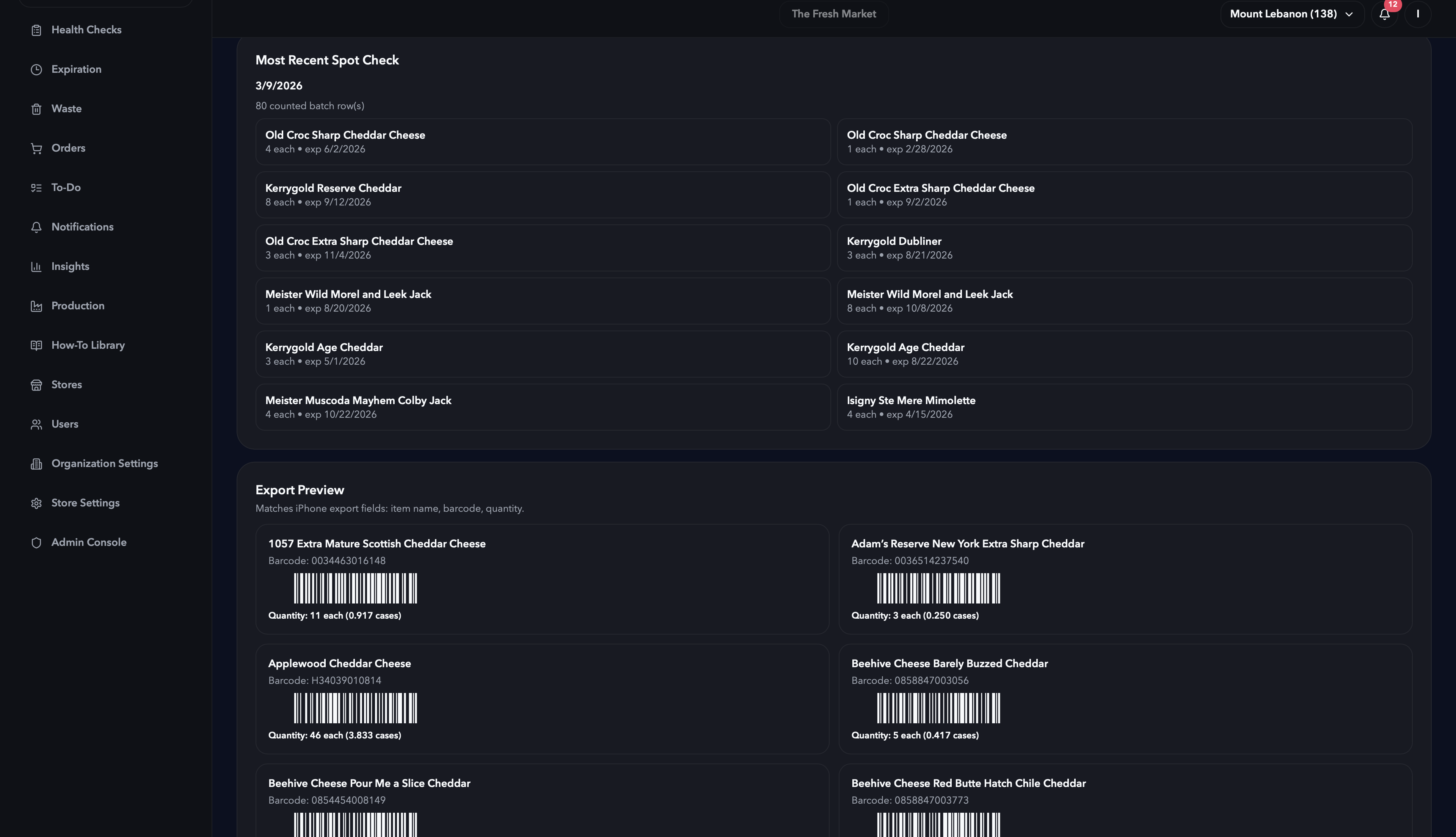This screenshot has height=837, width=1456.
Task: Click the To-Do checklist icon
Action: [x=36, y=187]
